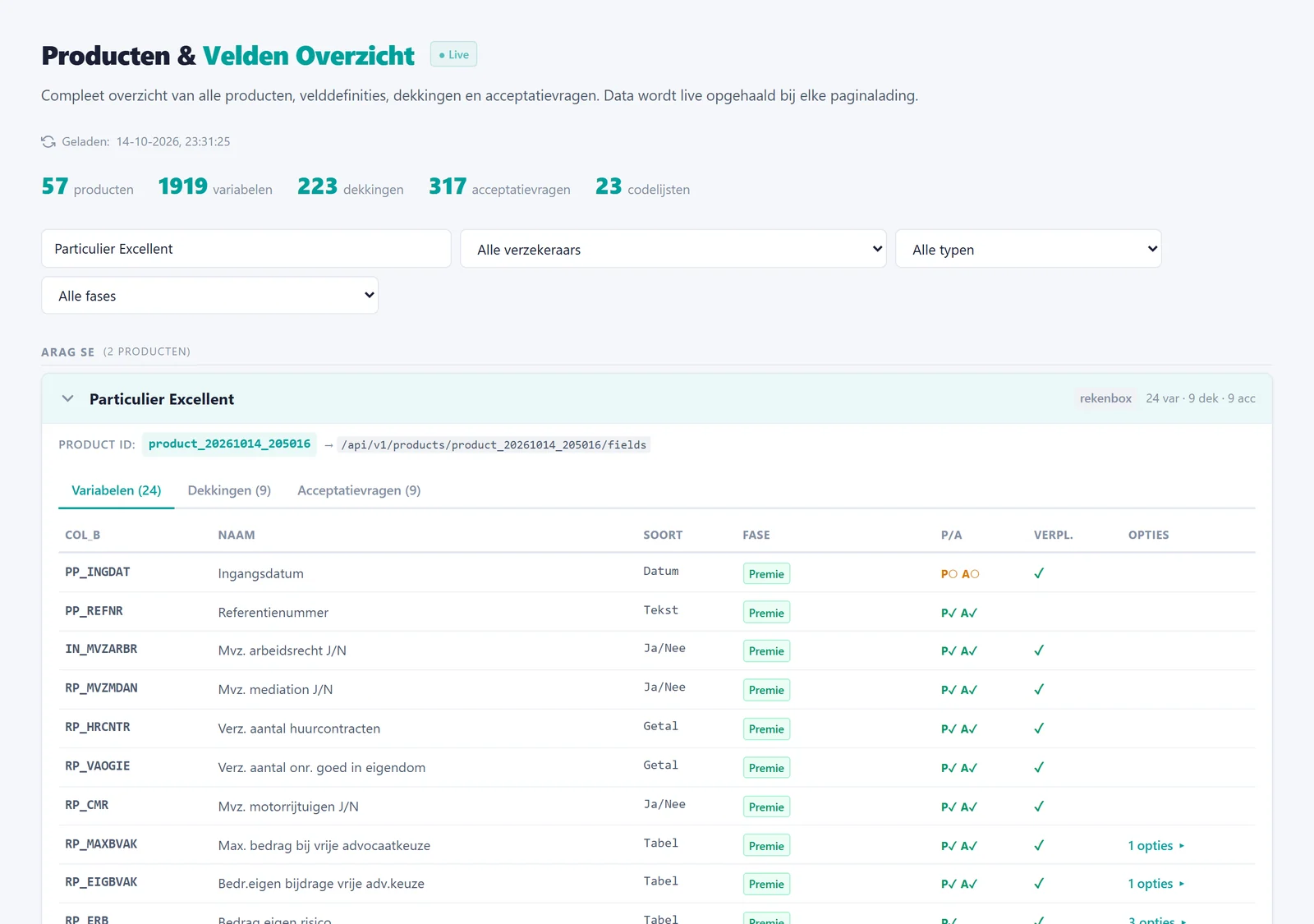Open the Alle typen dropdown
This screenshot has height=924, width=1314.
point(1028,249)
